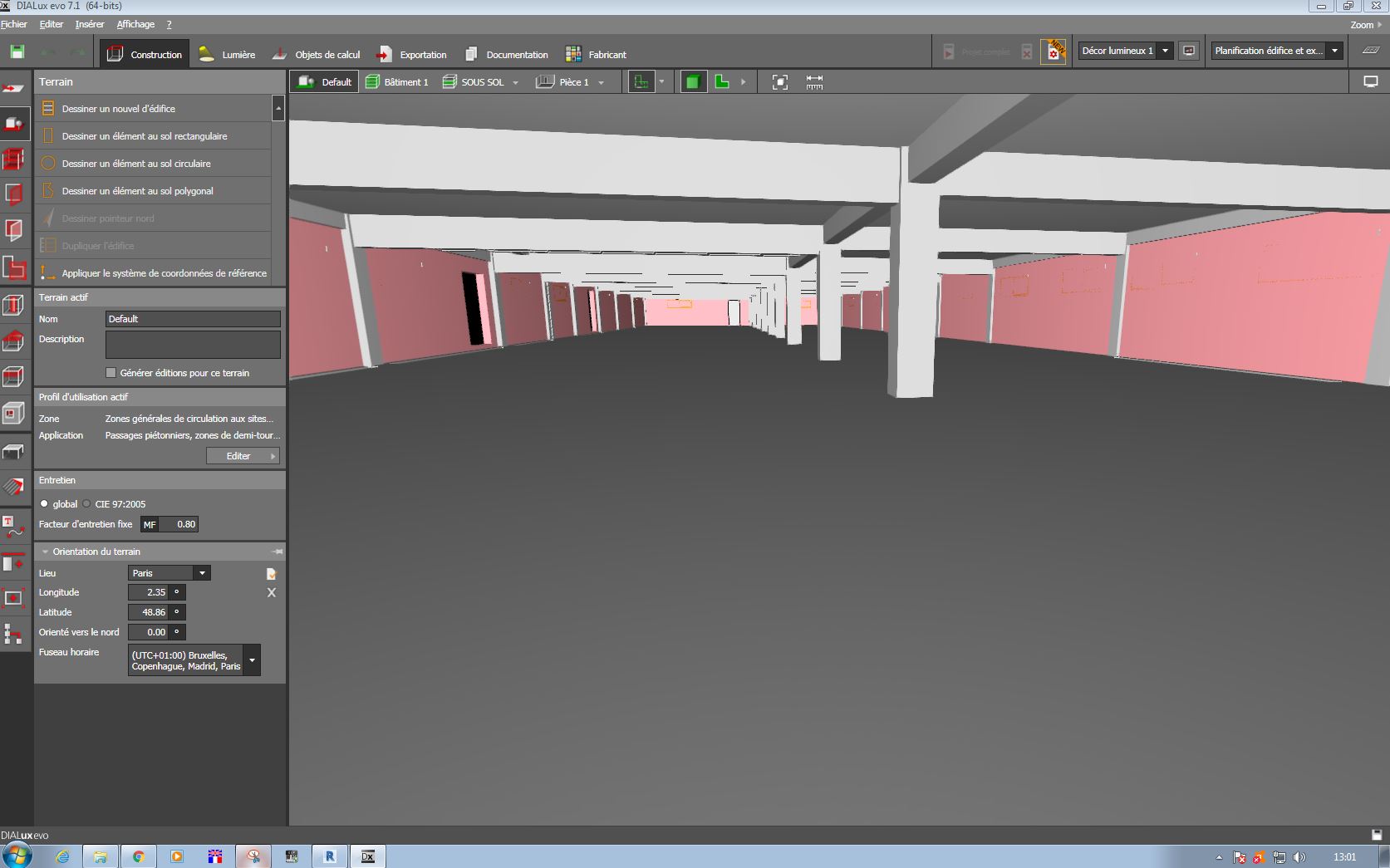Open the Insérer menu
Screen dimensions: 1390x868
90,25
